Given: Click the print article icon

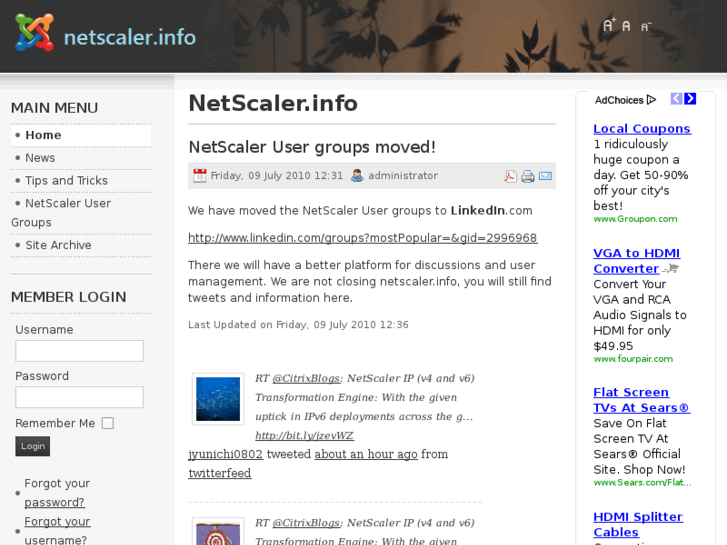Looking at the screenshot, I should tap(528, 176).
